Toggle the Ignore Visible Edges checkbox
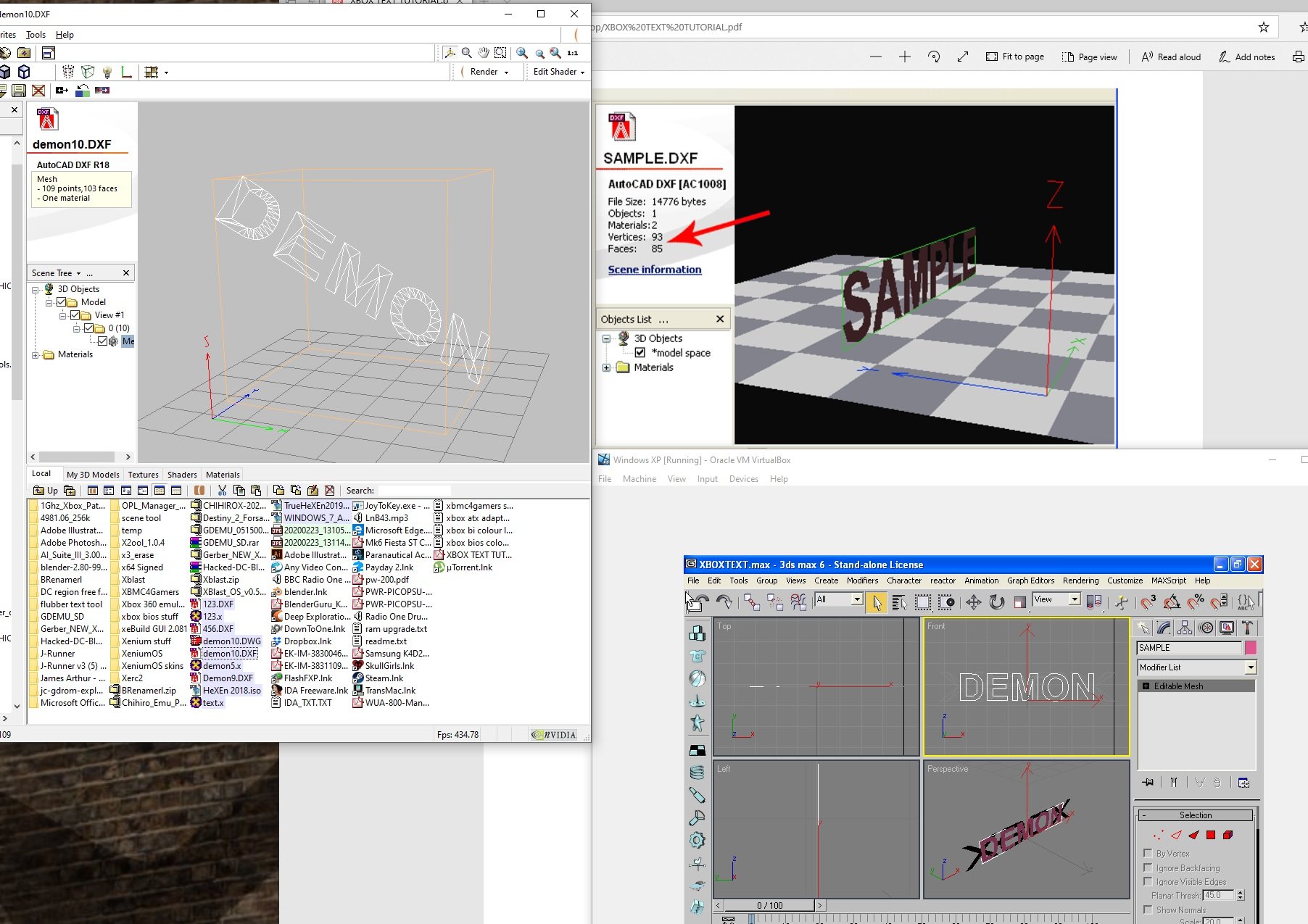This screenshot has height=924, width=1308. tap(1148, 881)
